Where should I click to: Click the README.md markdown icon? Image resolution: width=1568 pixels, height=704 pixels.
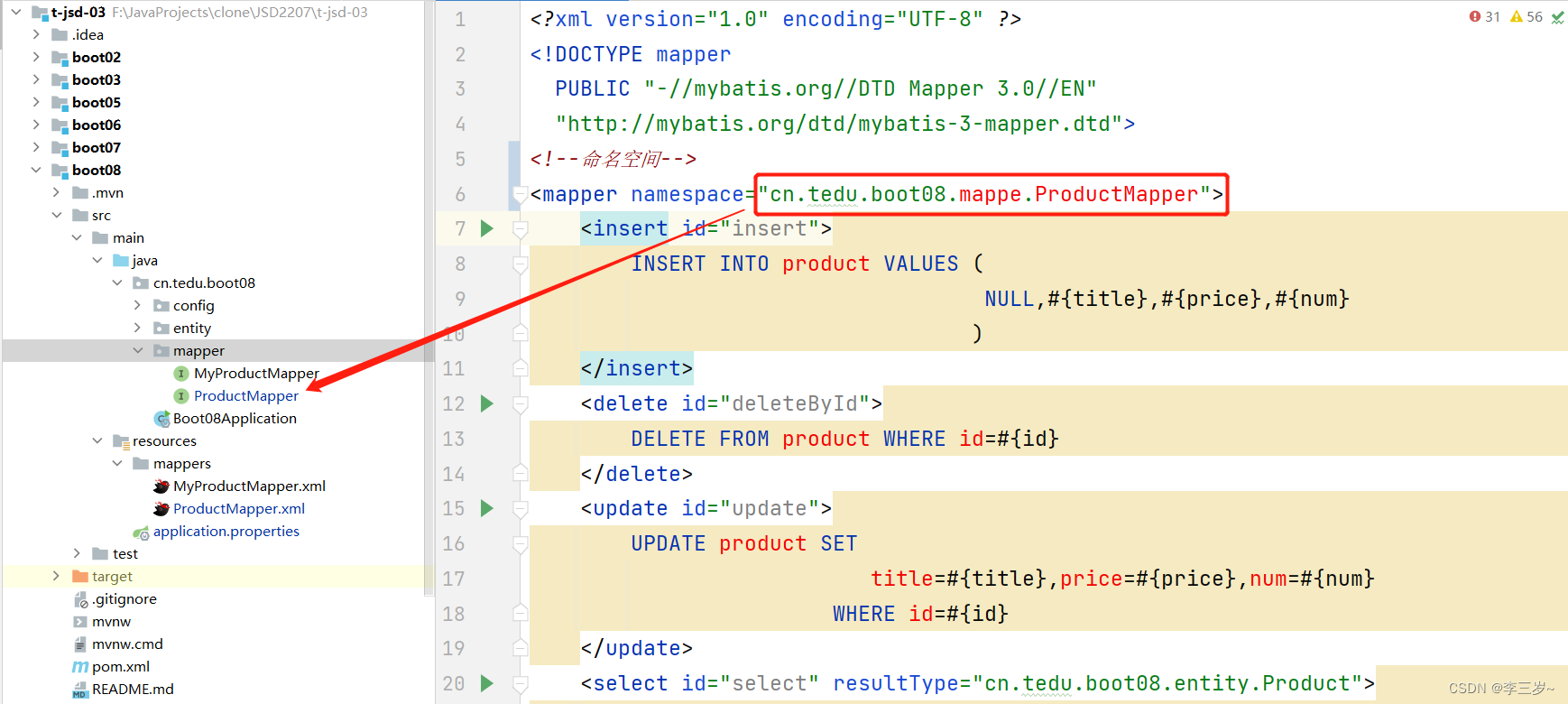point(80,690)
